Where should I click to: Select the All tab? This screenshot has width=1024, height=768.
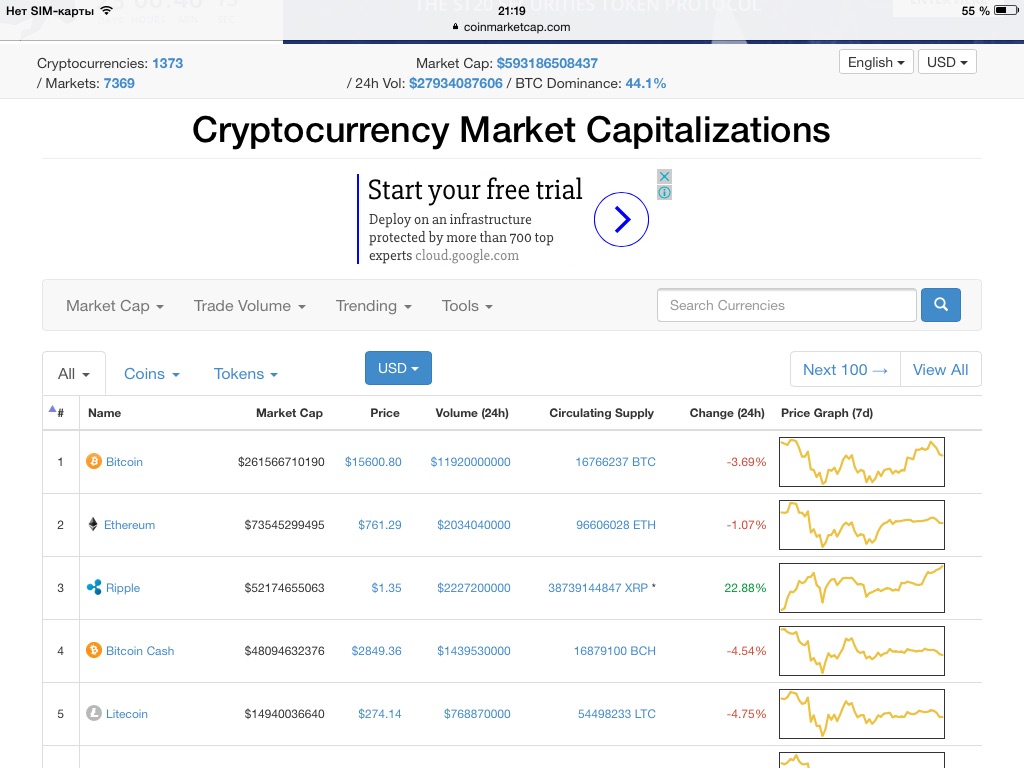pyautogui.click(x=74, y=374)
